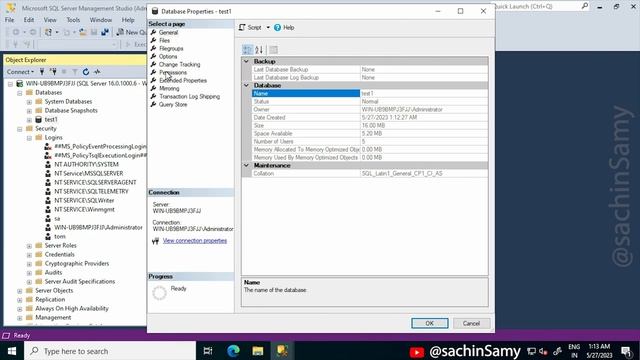Screen dimensions: 640x360
Task: Collapse the Database category
Action: tap(246, 85)
